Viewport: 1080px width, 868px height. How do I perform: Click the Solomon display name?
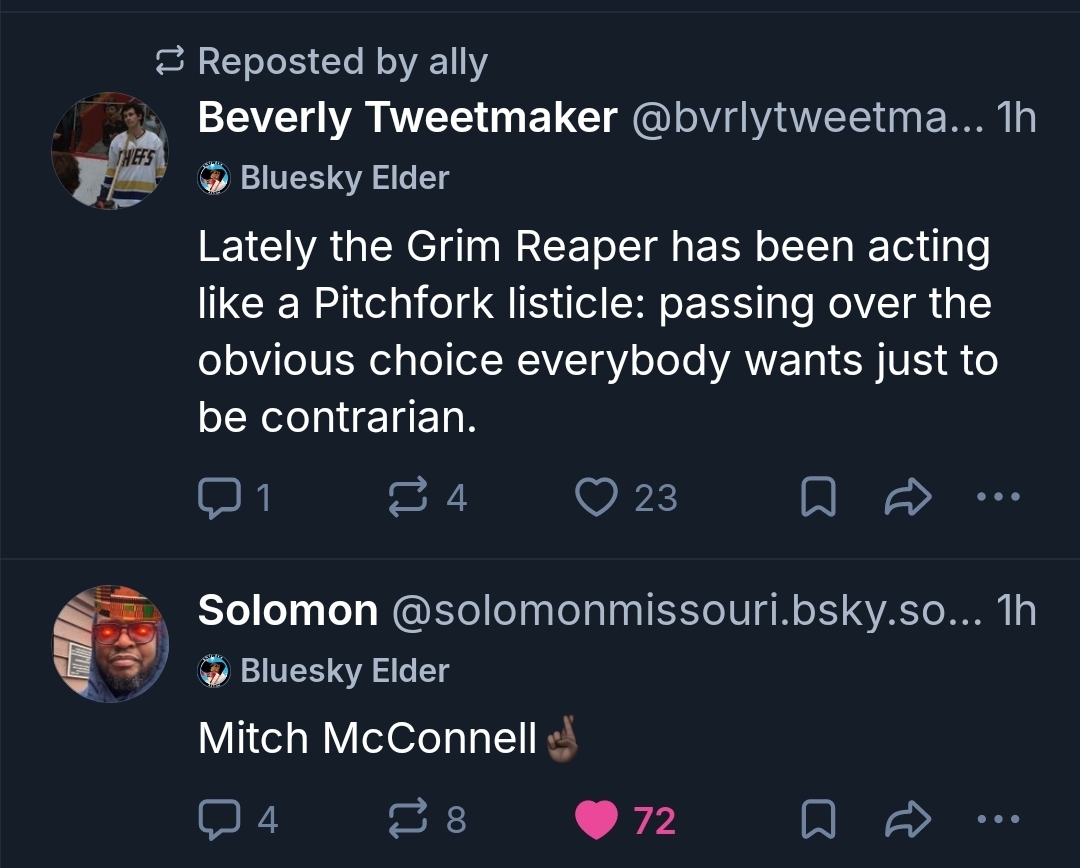pyautogui.click(x=288, y=610)
